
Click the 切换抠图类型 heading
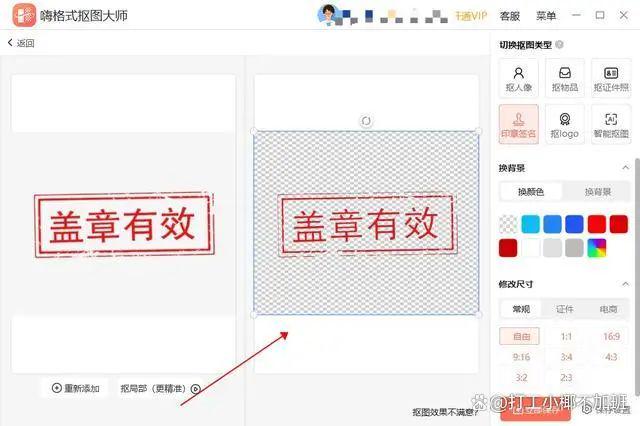[526, 45]
